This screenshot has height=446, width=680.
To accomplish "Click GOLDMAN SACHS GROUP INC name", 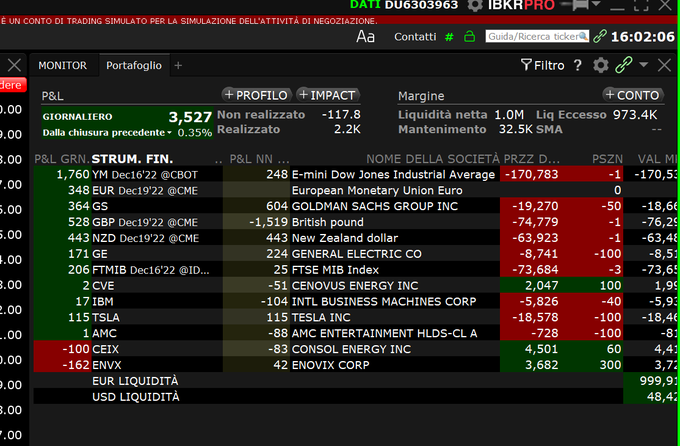I will [x=375, y=206].
